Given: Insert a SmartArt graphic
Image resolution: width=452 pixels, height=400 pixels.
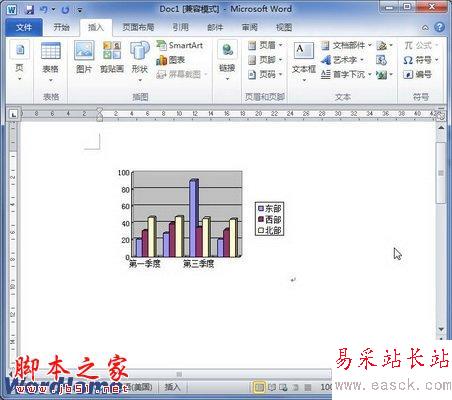Looking at the screenshot, I should (179, 45).
